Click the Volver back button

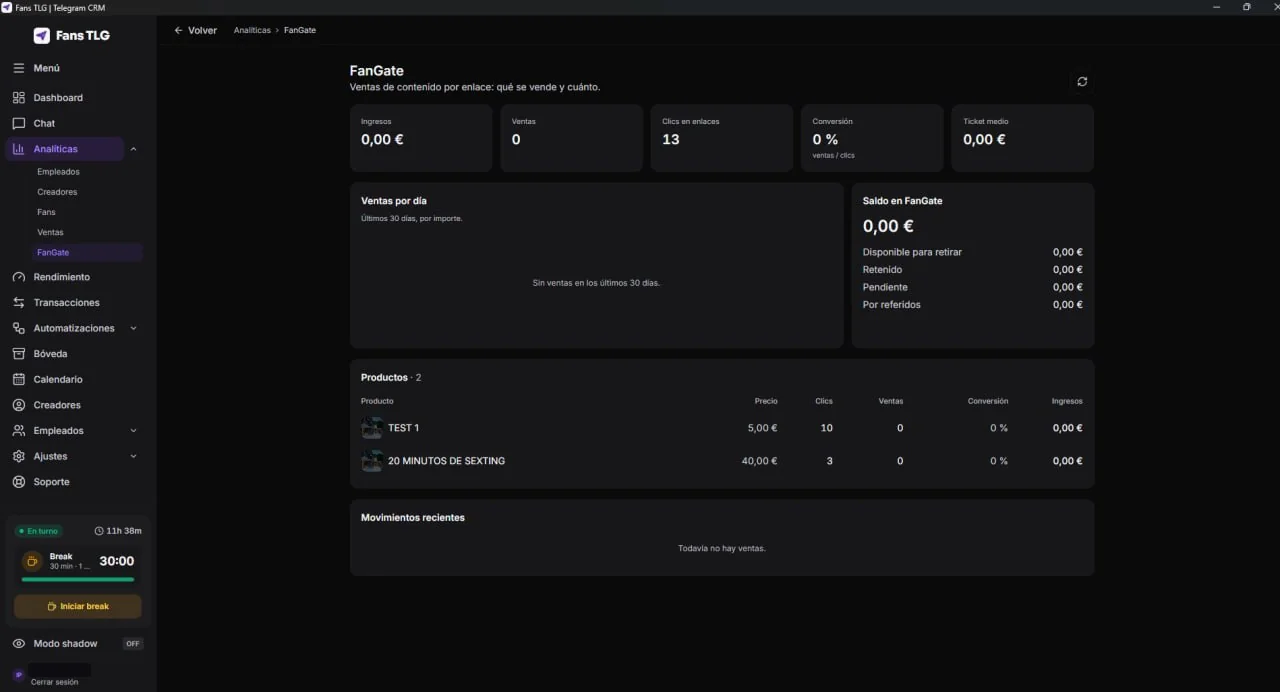click(x=195, y=30)
